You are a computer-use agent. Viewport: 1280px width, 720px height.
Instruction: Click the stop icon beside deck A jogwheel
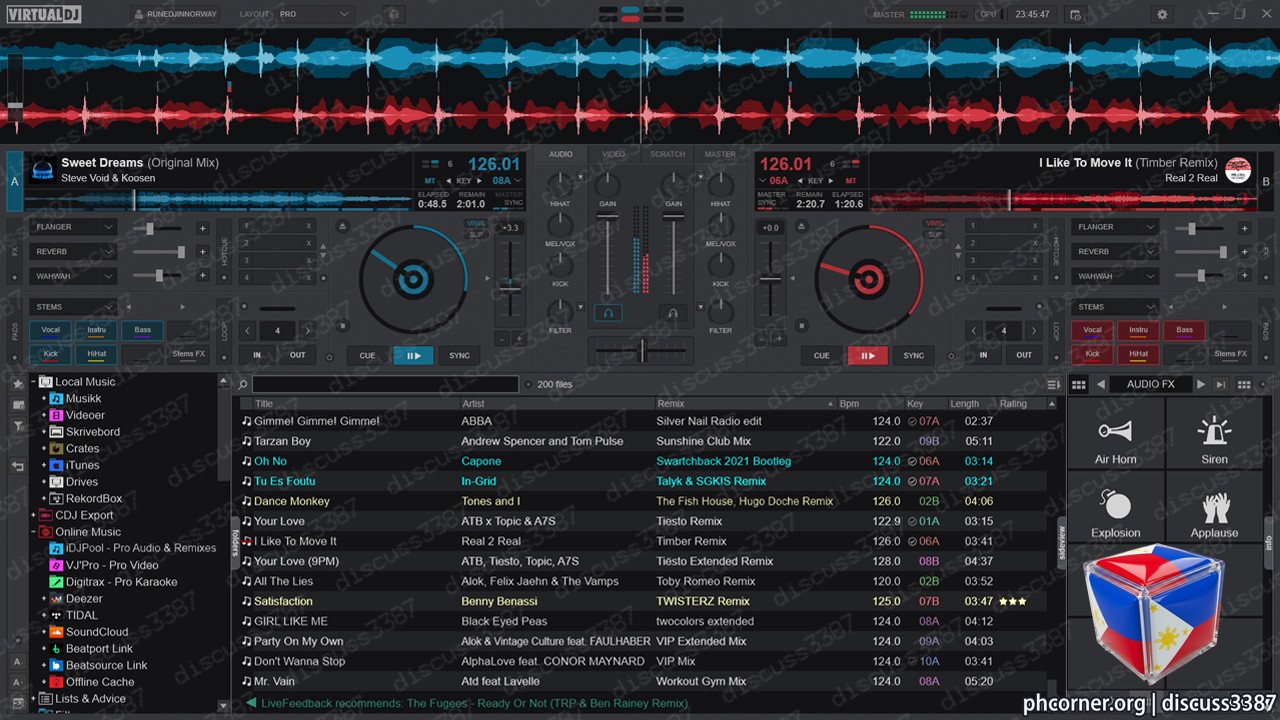343,325
